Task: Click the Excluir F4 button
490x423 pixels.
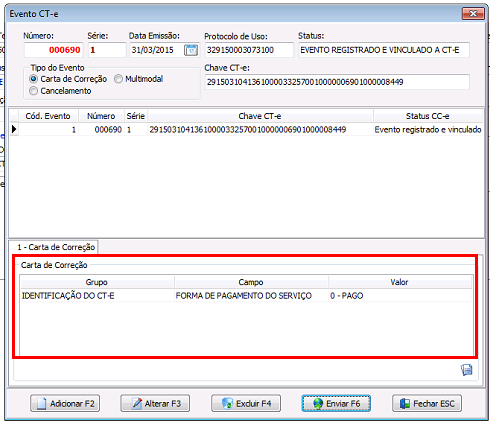Action: tap(246, 403)
